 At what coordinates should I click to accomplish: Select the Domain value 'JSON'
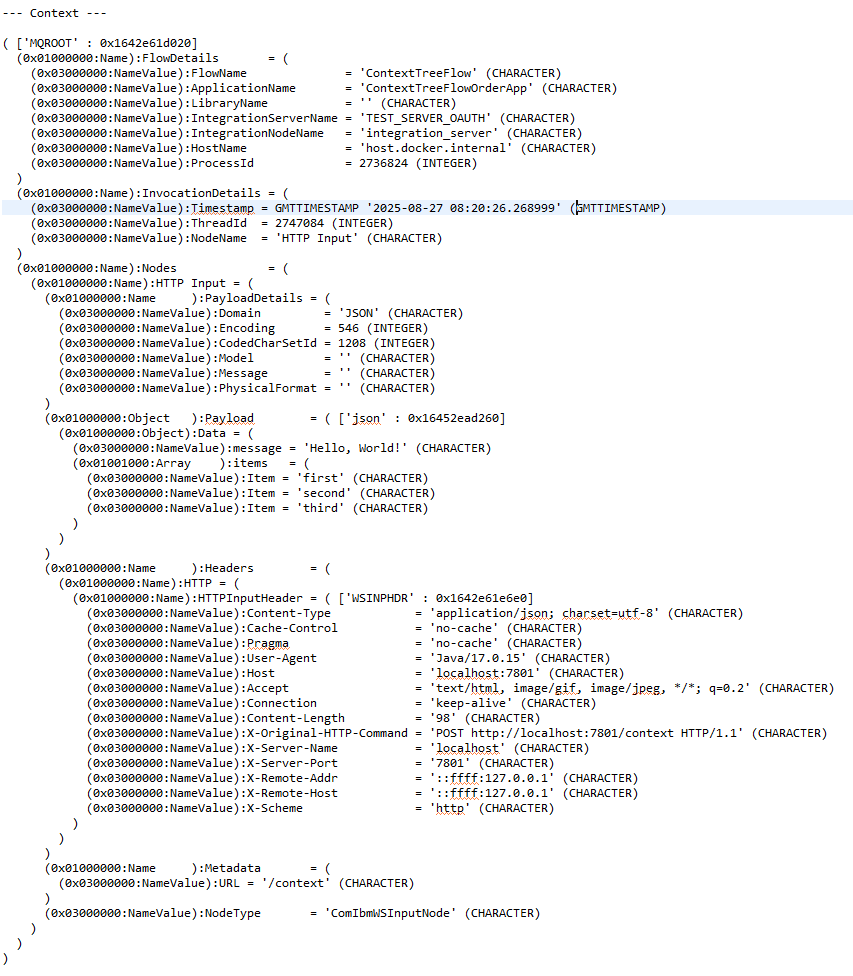pyautogui.click(x=359, y=313)
